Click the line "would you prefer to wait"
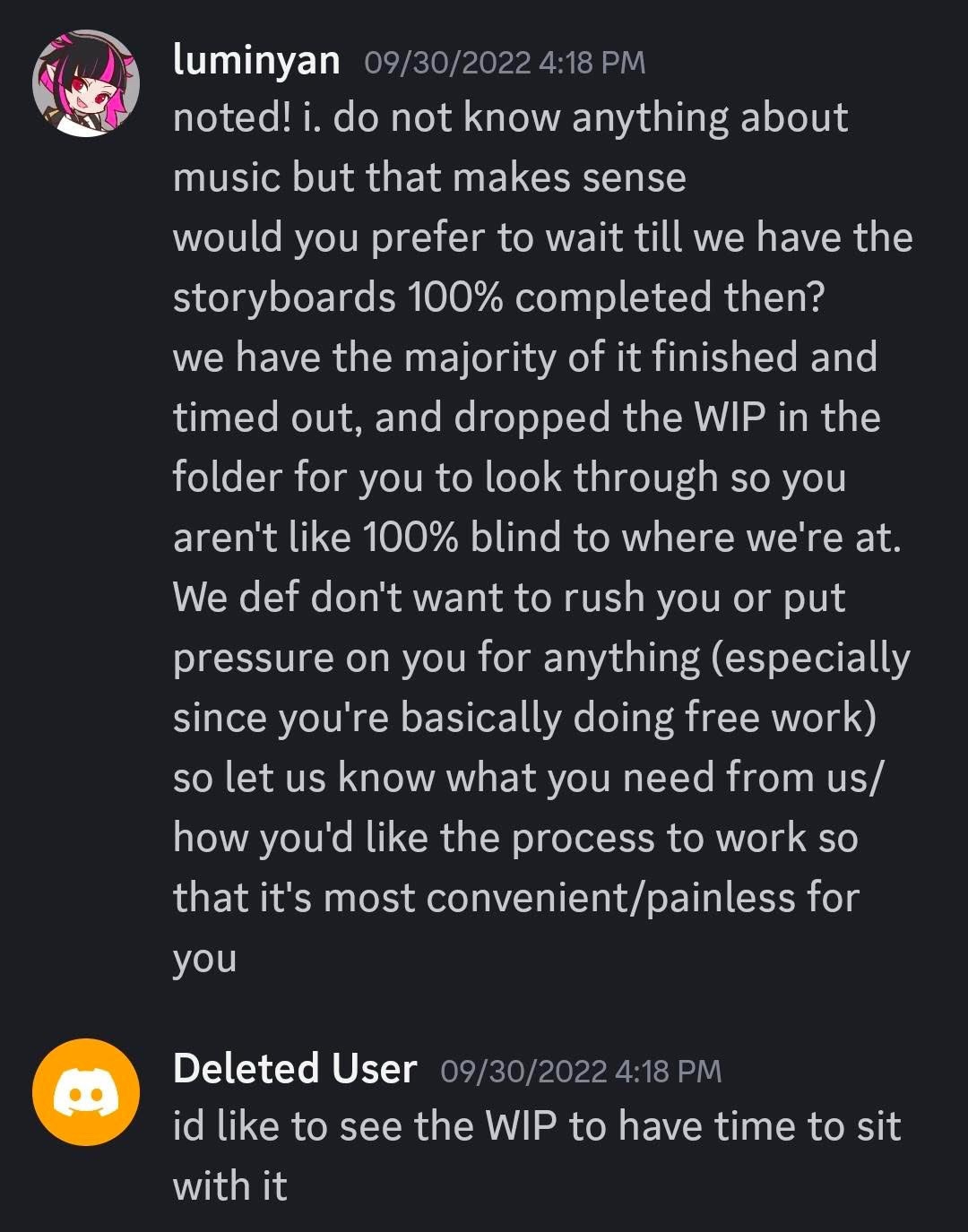Image resolution: width=968 pixels, height=1232 pixels. pyautogui.click(x=541, y=237)
